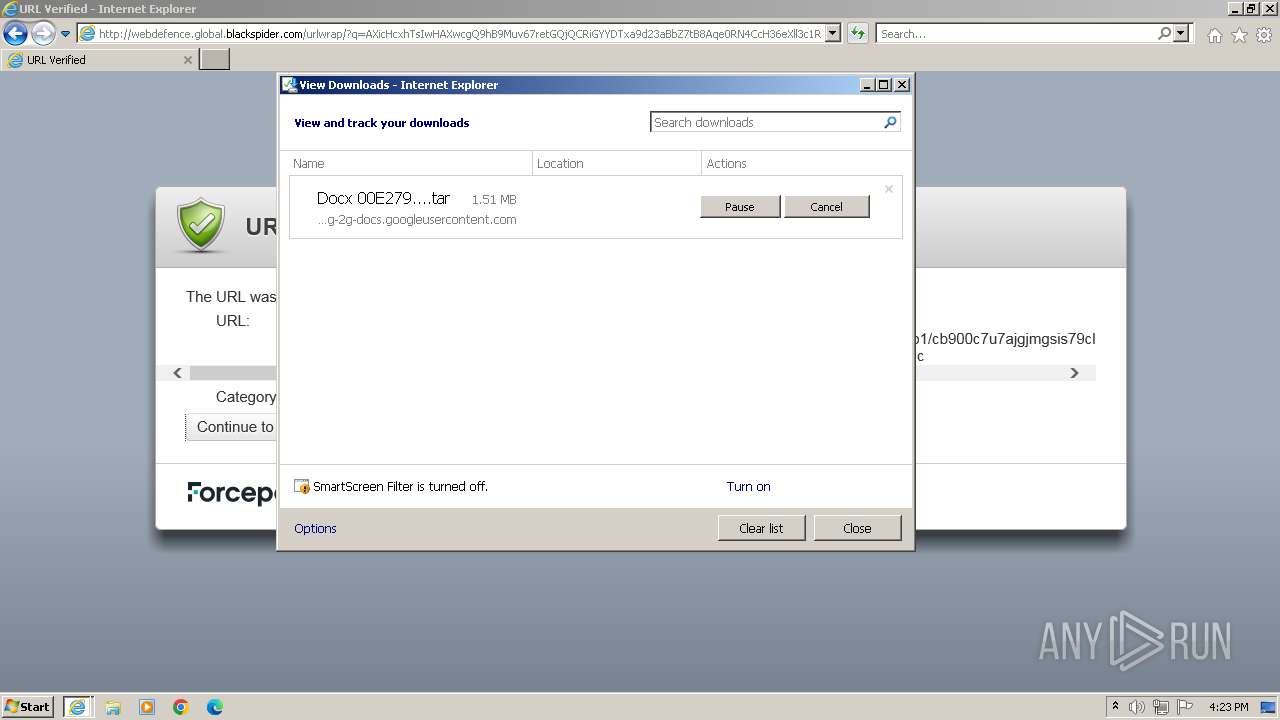Open a new blank tab

[x=215, y=60]
